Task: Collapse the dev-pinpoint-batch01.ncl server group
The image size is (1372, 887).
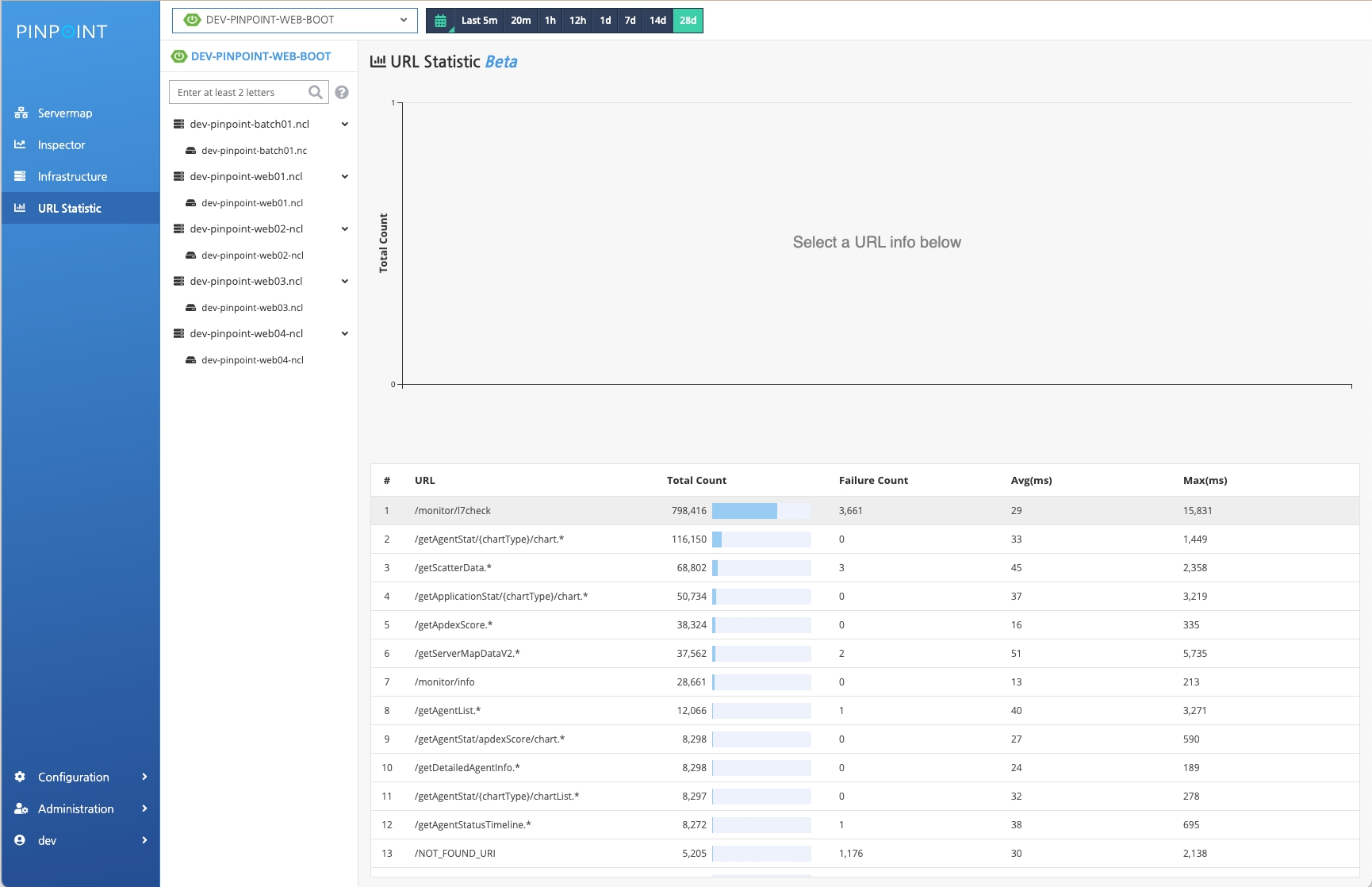Action: [x=344, y=124]
